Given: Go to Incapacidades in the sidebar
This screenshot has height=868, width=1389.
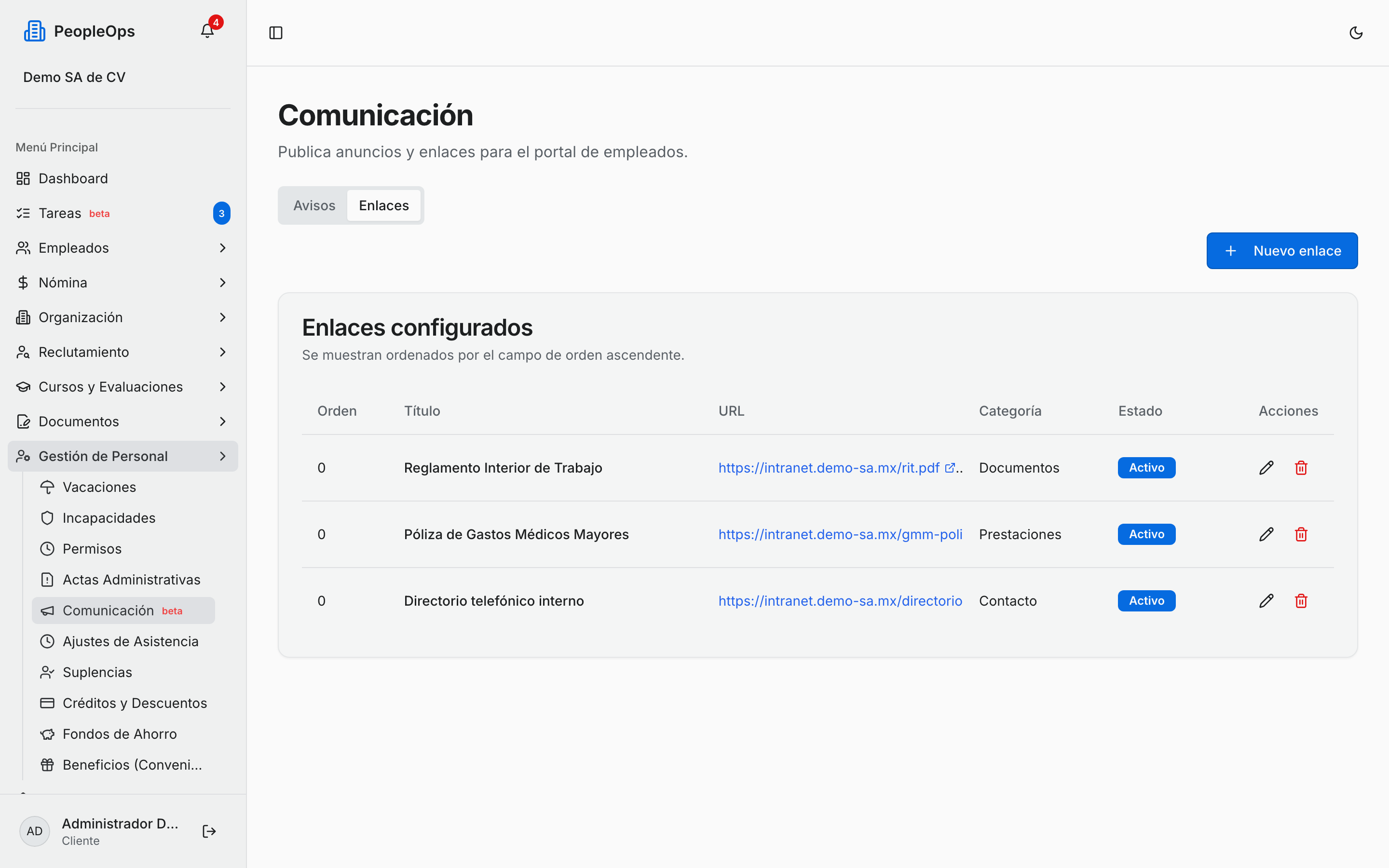Looking at the screenshot, I should pos(123,518).
